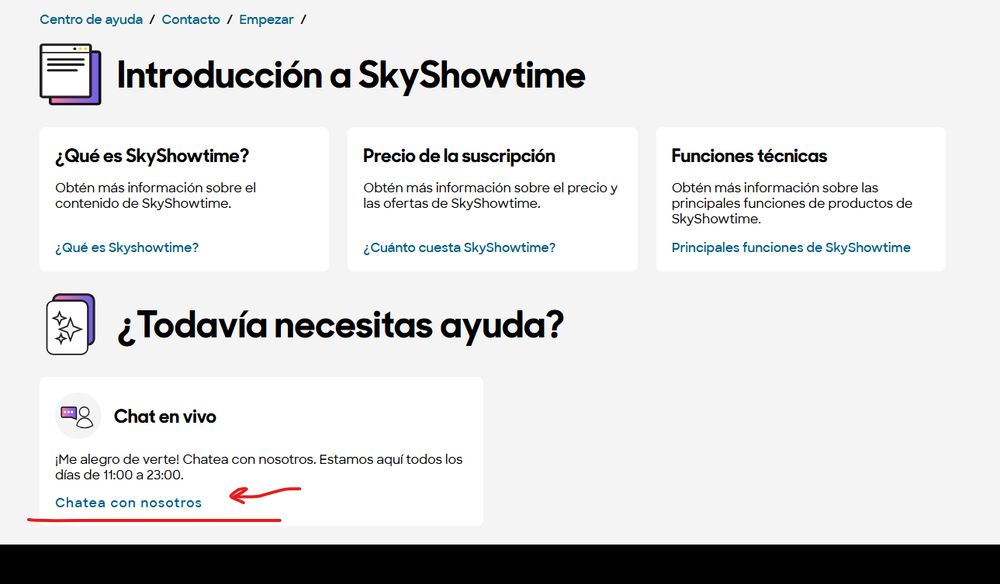Click the sparkle stars icon beside ¿Todavía necesitas ayuda?
This screenshot has height=584, width=1000.
pyautogui.click(x=70, y=324)
